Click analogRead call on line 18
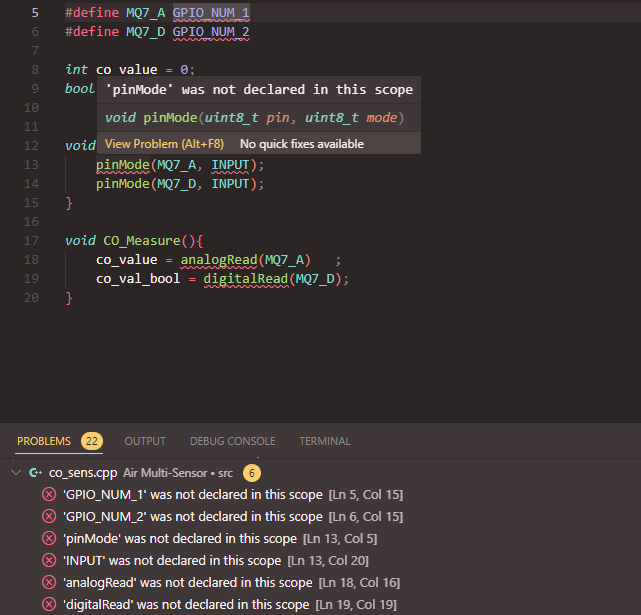Screen dimensions: 641x615 click(x=219, y=260)
